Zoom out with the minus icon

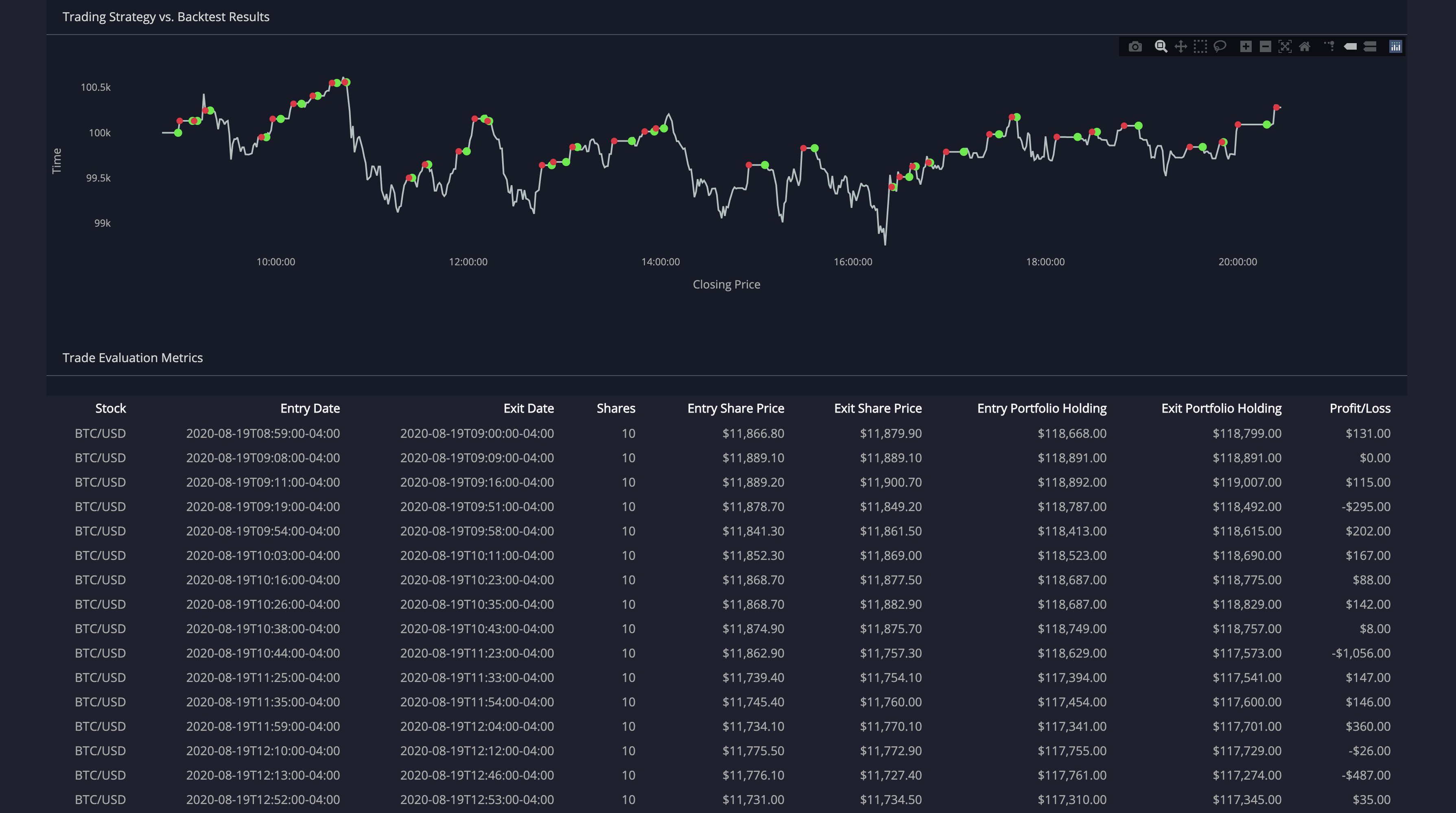pos(1266,46)
